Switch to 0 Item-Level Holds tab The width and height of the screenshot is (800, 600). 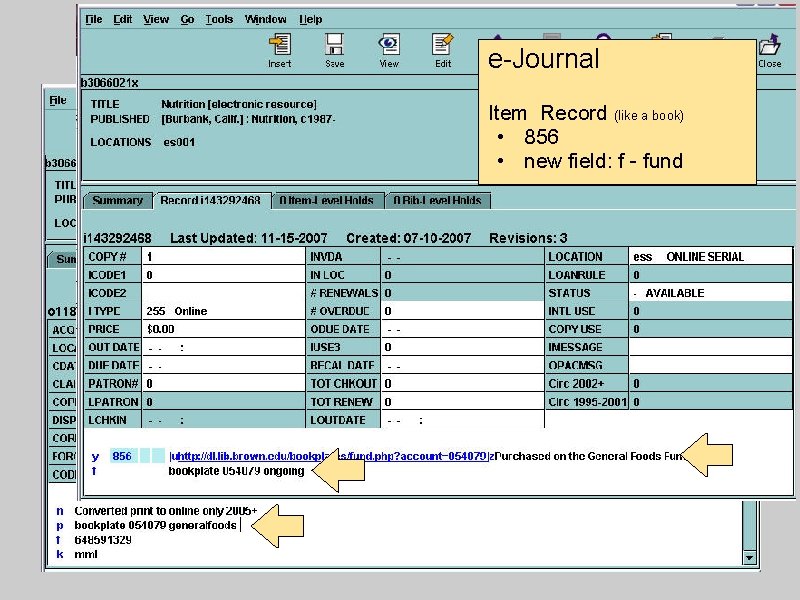(327, 200)
